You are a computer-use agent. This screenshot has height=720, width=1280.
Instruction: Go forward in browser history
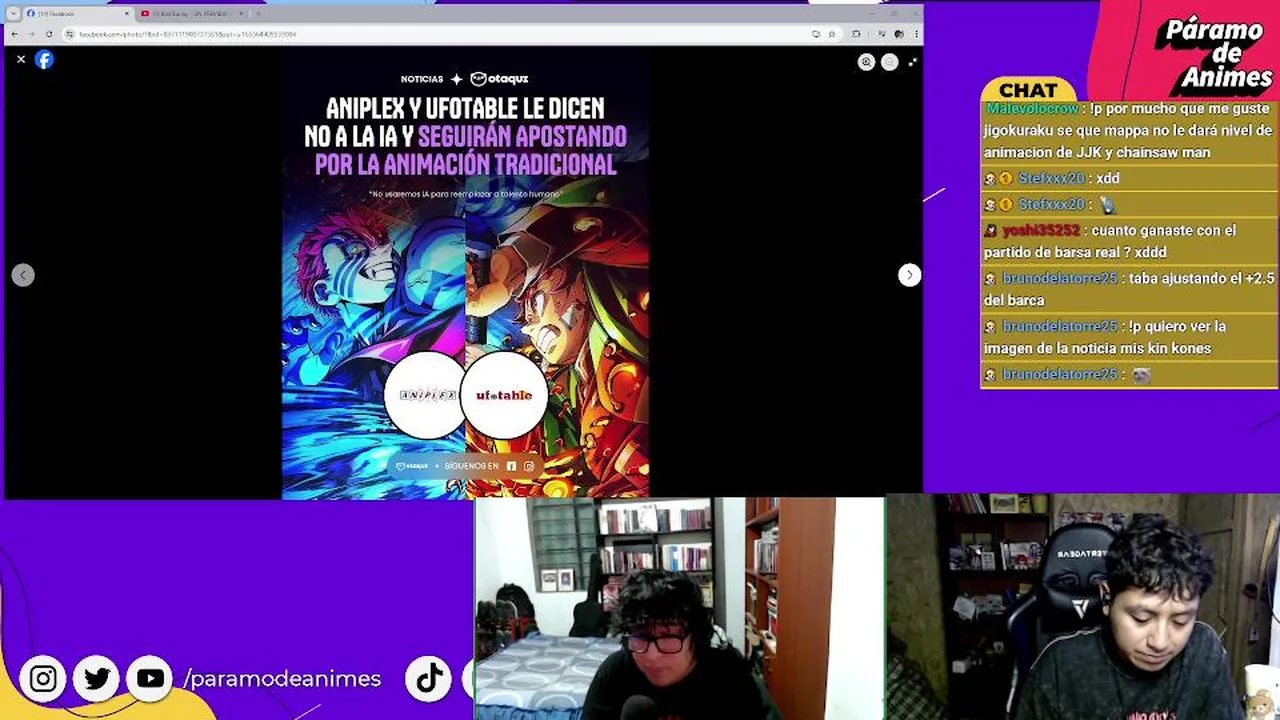31,34
